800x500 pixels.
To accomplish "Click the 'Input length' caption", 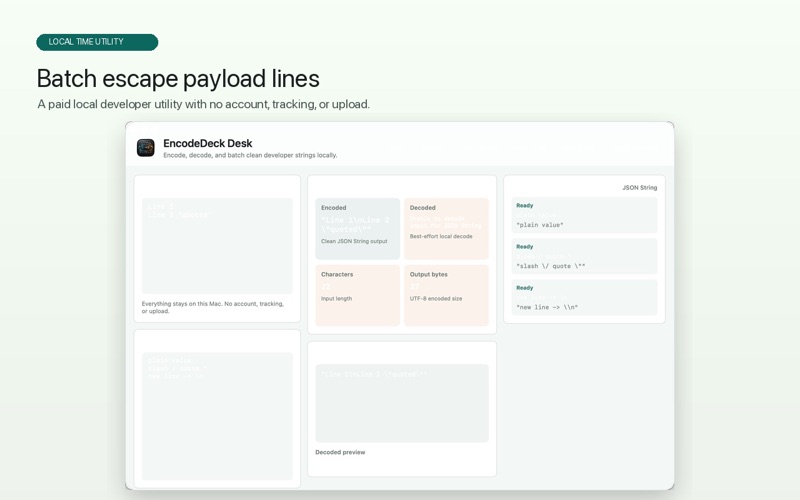I will tap(336, 298).
